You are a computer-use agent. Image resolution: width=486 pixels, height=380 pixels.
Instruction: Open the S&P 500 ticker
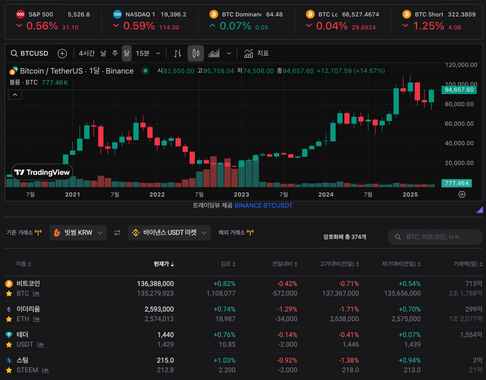(x=53, y=20)
